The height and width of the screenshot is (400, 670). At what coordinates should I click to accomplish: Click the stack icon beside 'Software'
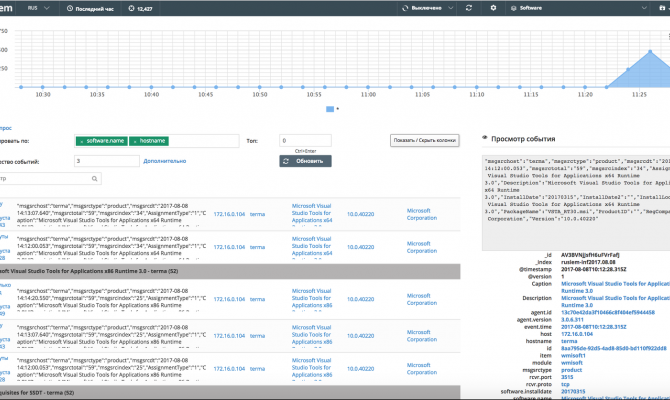(514, 8)
